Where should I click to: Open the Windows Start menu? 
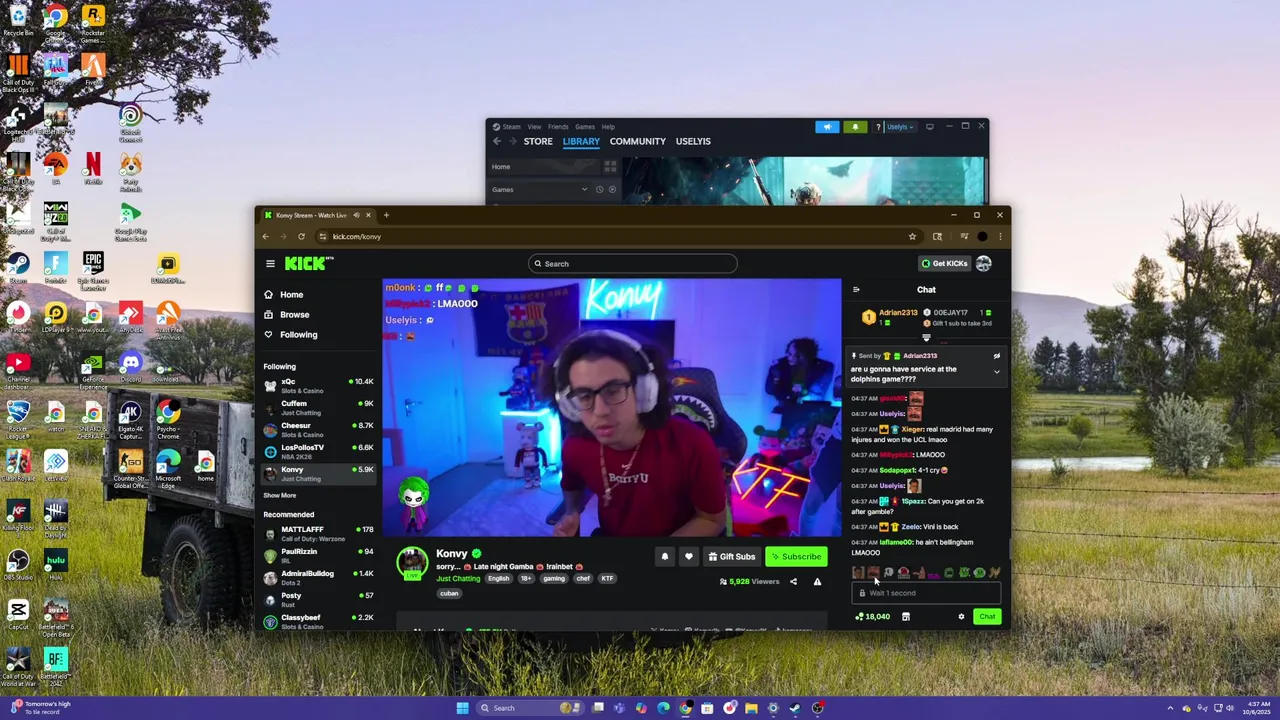coord(462,708)
